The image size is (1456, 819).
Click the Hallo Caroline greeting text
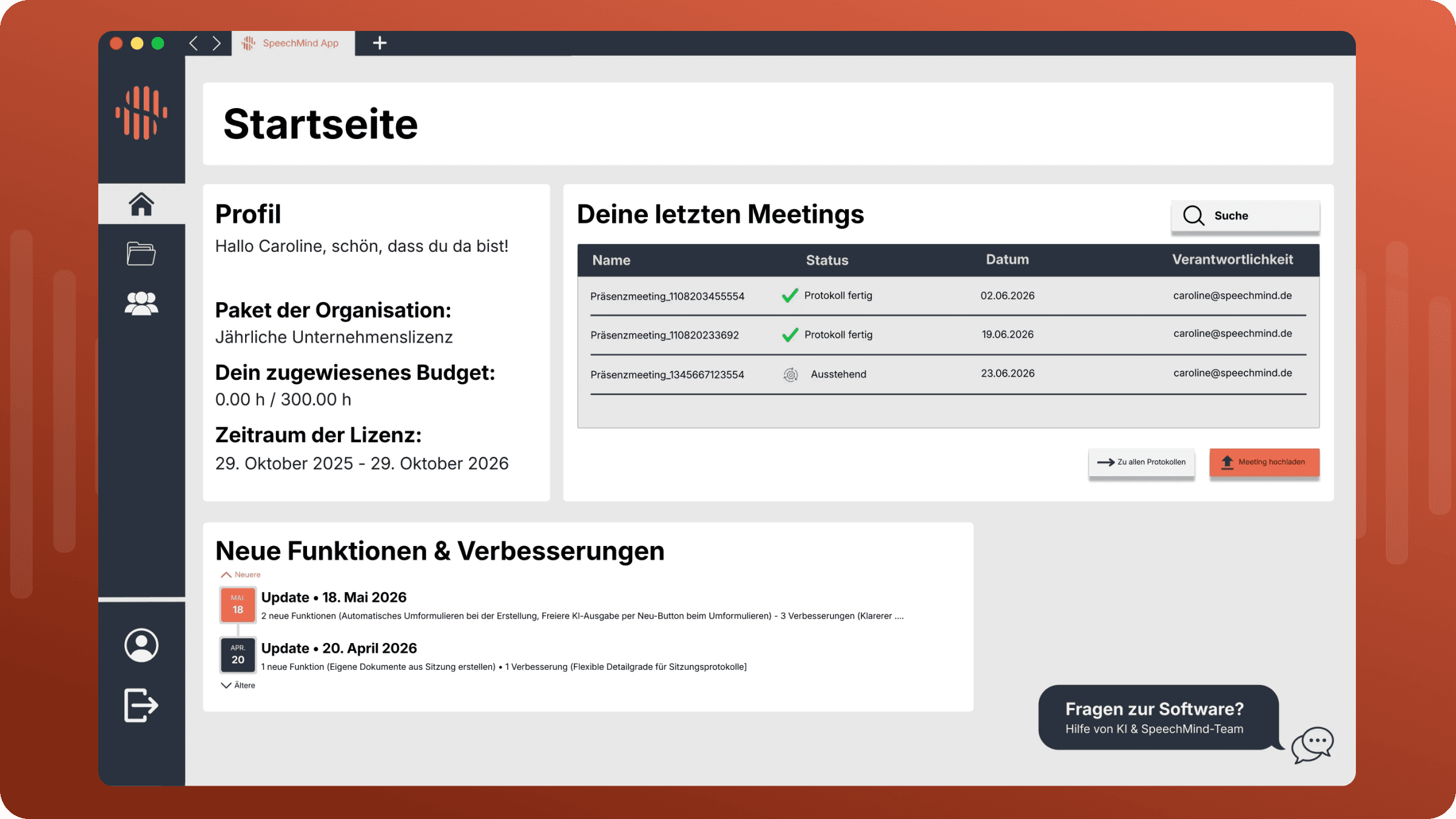(362, 246)
